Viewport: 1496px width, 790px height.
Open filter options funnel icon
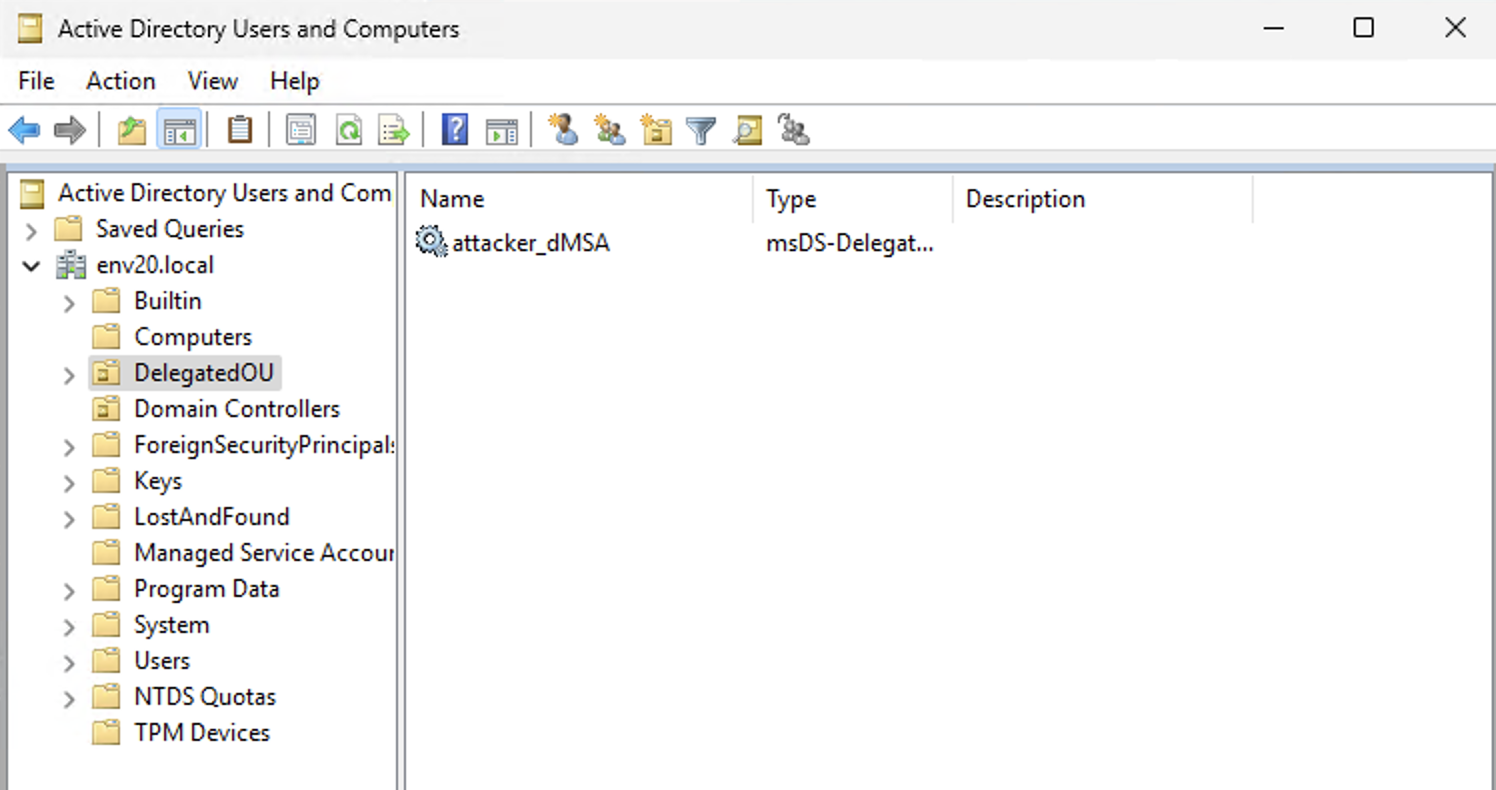pos(702,130)
